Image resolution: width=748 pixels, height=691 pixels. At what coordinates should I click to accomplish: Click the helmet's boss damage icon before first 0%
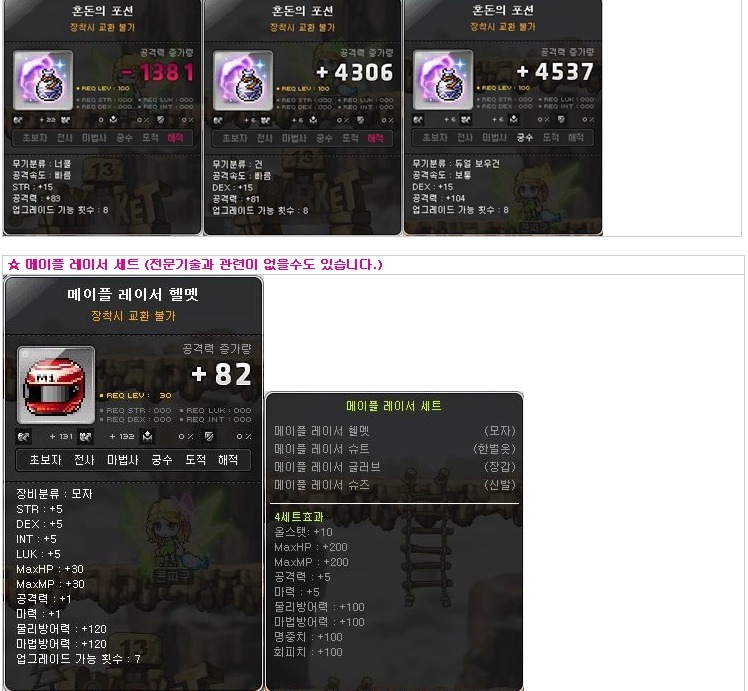coord(147,436)
